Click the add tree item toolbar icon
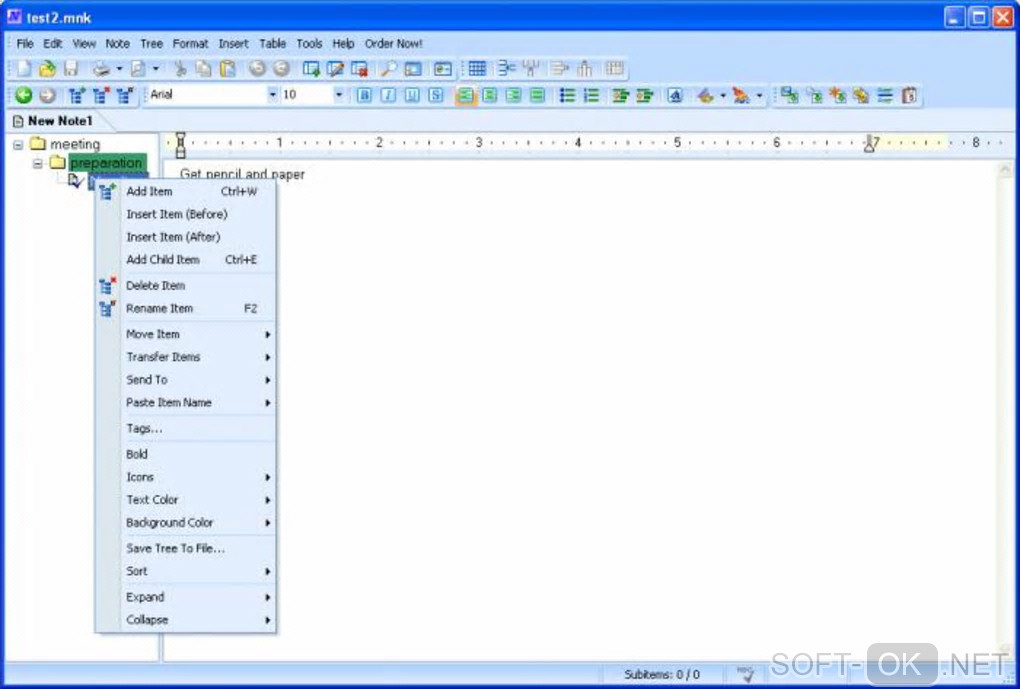This screenshot has height=689, width=1020. [77, 95]
